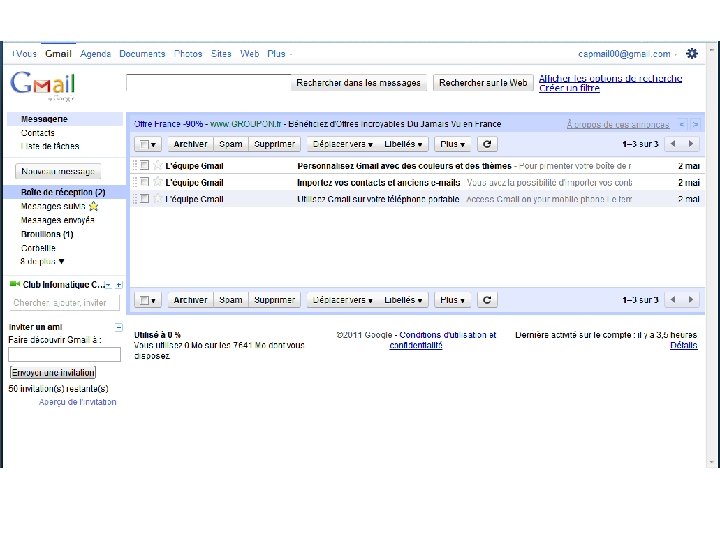Star the 'Utilisez Gmail sur votre téléphone' message
Screen dimensions: 720x540
[158, 198]
